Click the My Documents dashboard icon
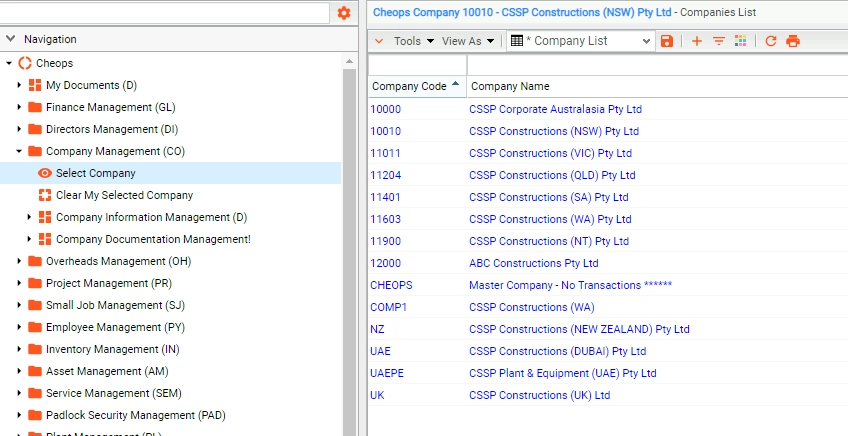This screenshot has width=848, height=436. (x=35, y=85)
